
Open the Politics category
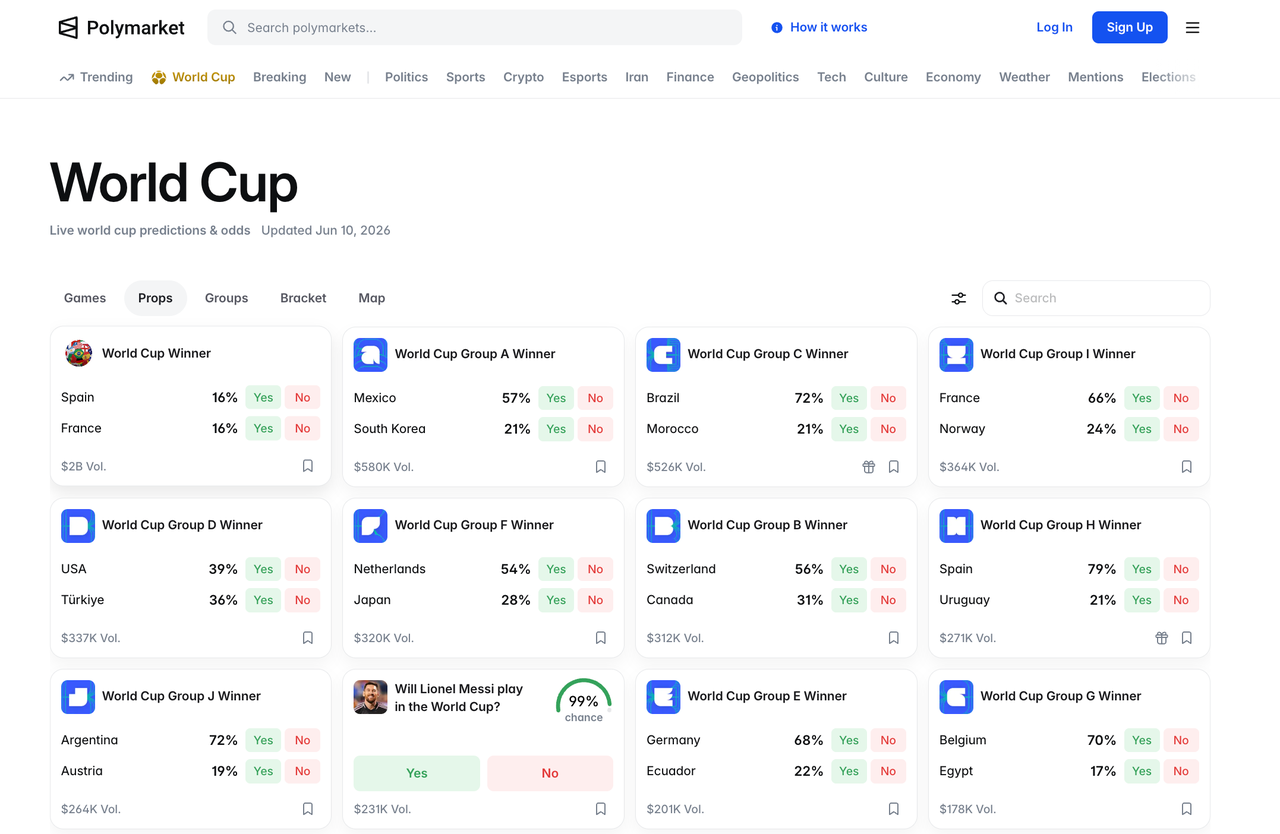pyautogui.click(x=406, y=77)
